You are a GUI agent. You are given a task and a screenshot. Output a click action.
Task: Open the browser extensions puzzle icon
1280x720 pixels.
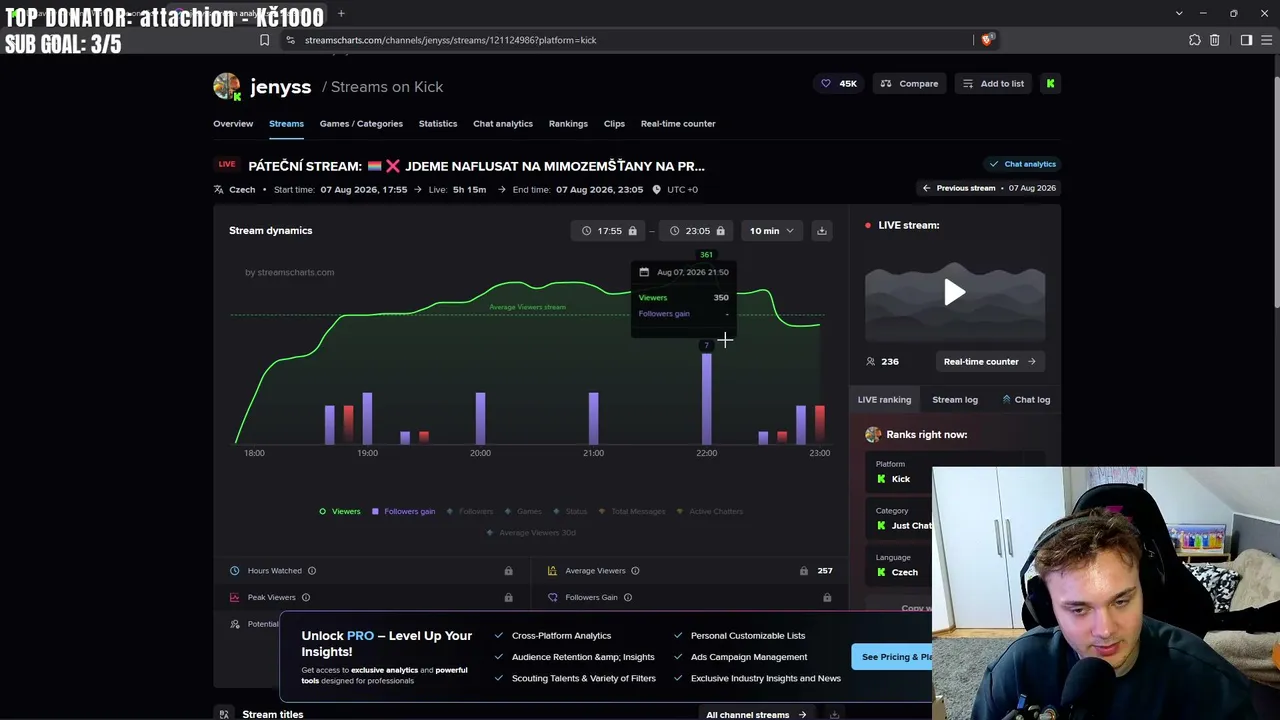(x=1194, y=40)
